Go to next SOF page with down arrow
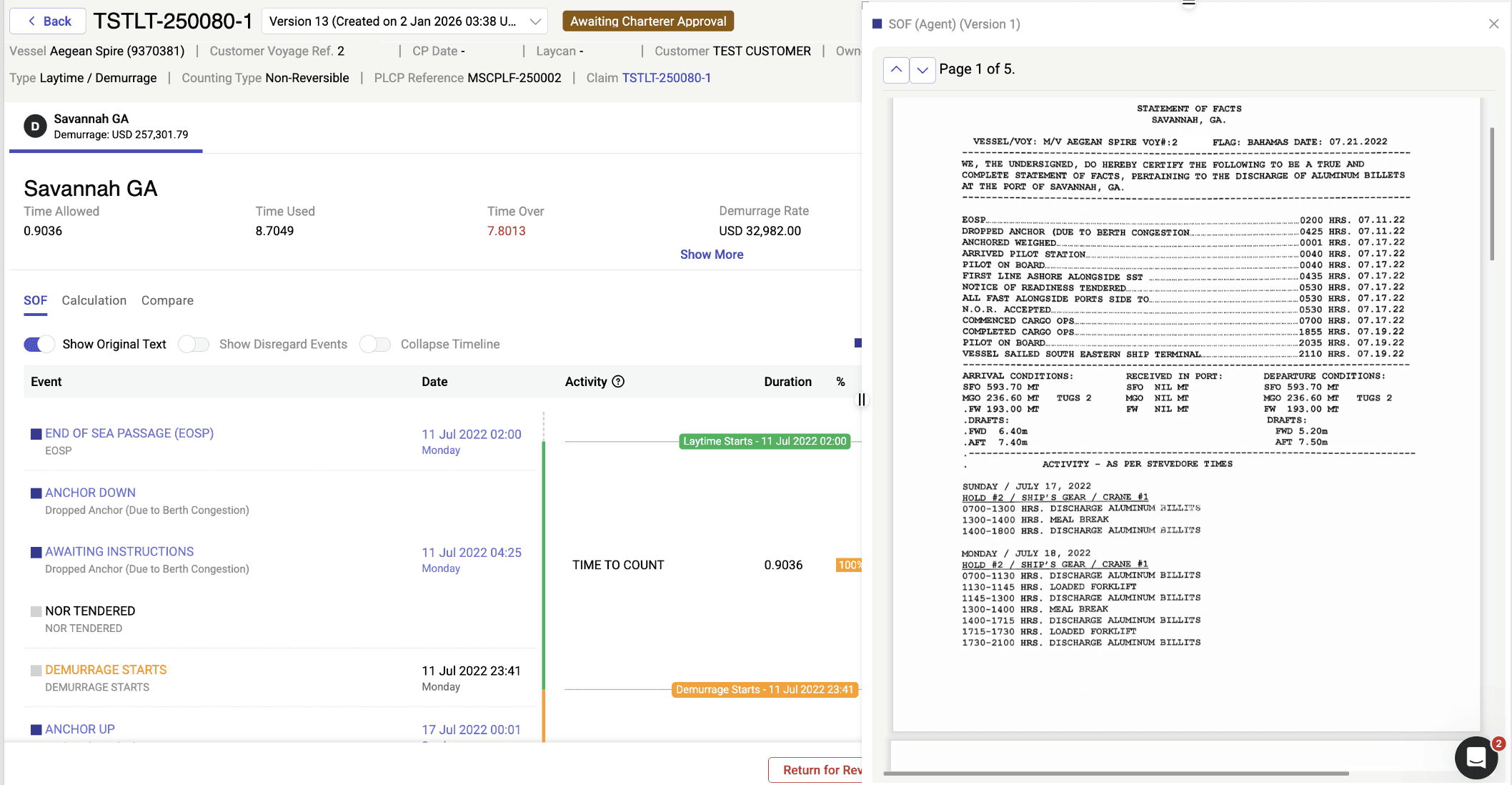The width and height of the screenshot is (1512, 785). 922,70
